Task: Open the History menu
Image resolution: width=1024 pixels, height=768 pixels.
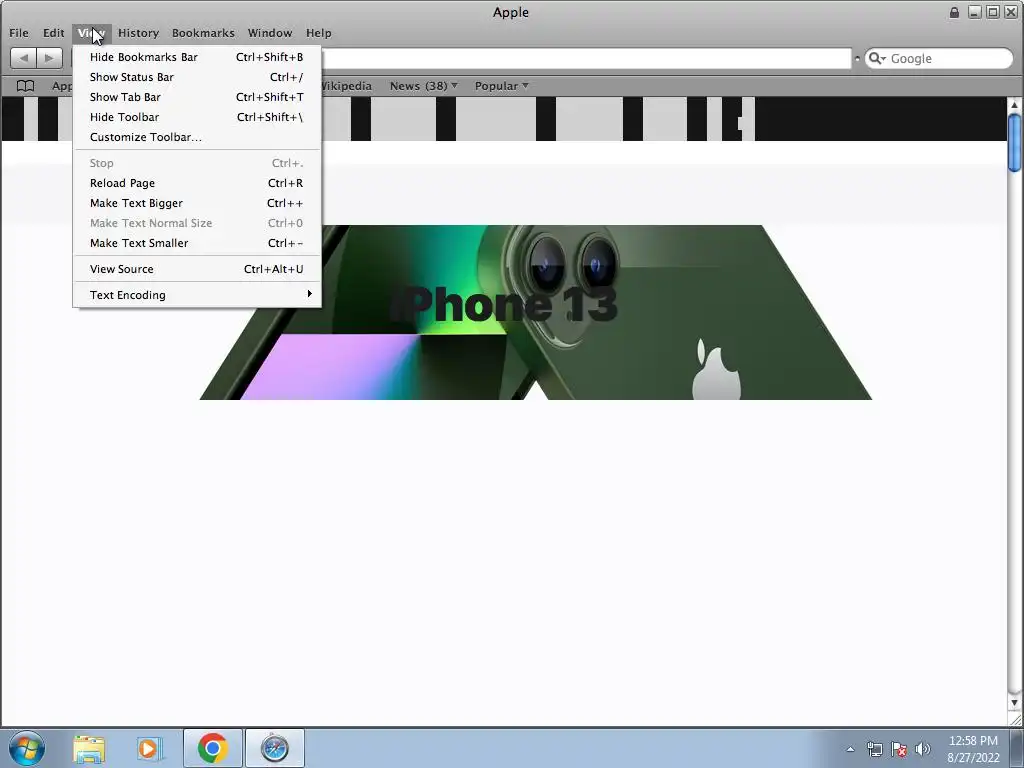Action: pyautogui.click(x=138, y=33)
